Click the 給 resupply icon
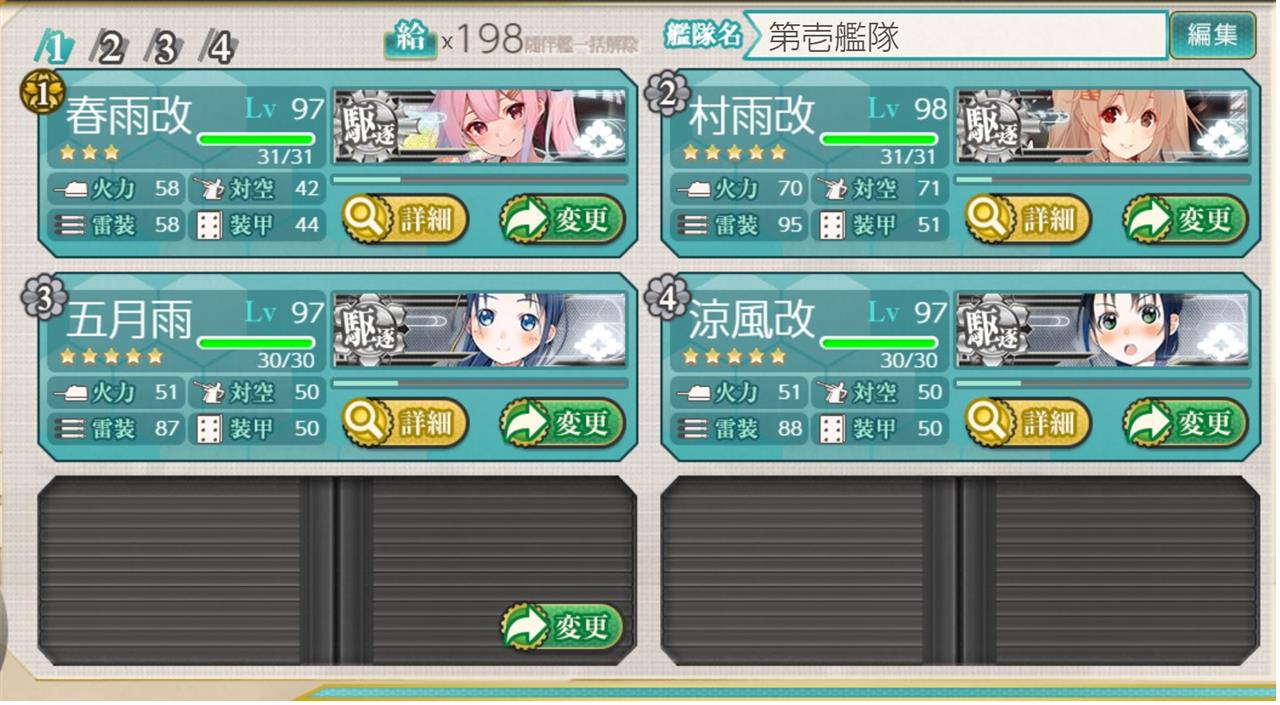Viewport: 1280px width, 705px height. click(x=410, y=39)
